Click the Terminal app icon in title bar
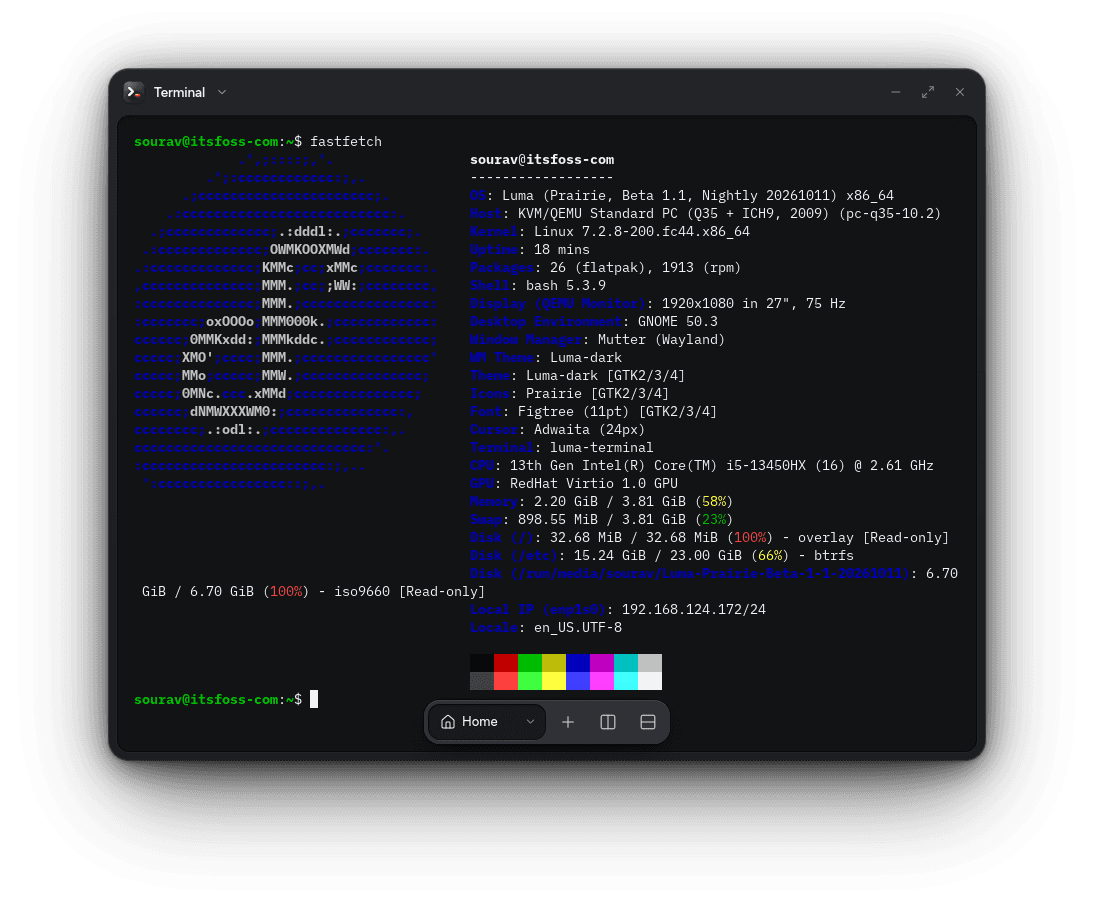The image size is (1094, 909). coord(133,92)
